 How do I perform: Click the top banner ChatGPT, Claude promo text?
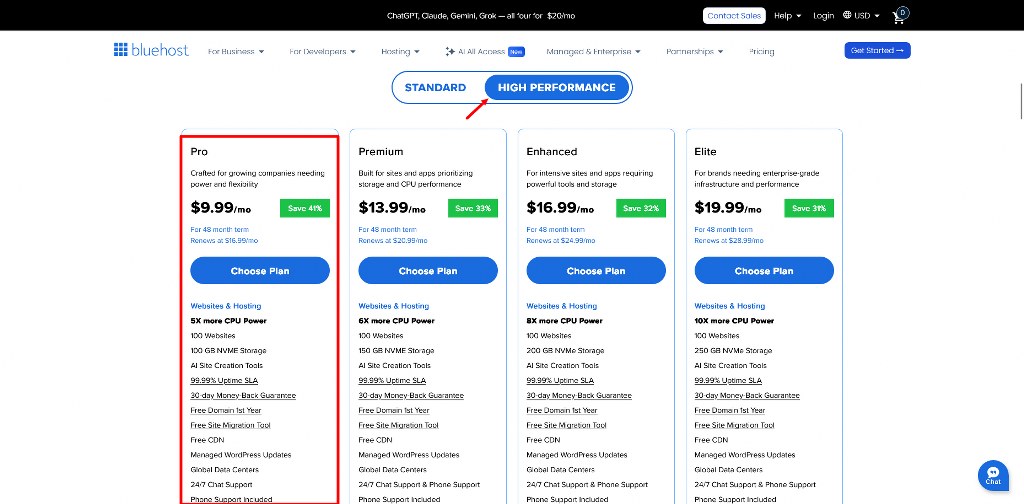481,16
